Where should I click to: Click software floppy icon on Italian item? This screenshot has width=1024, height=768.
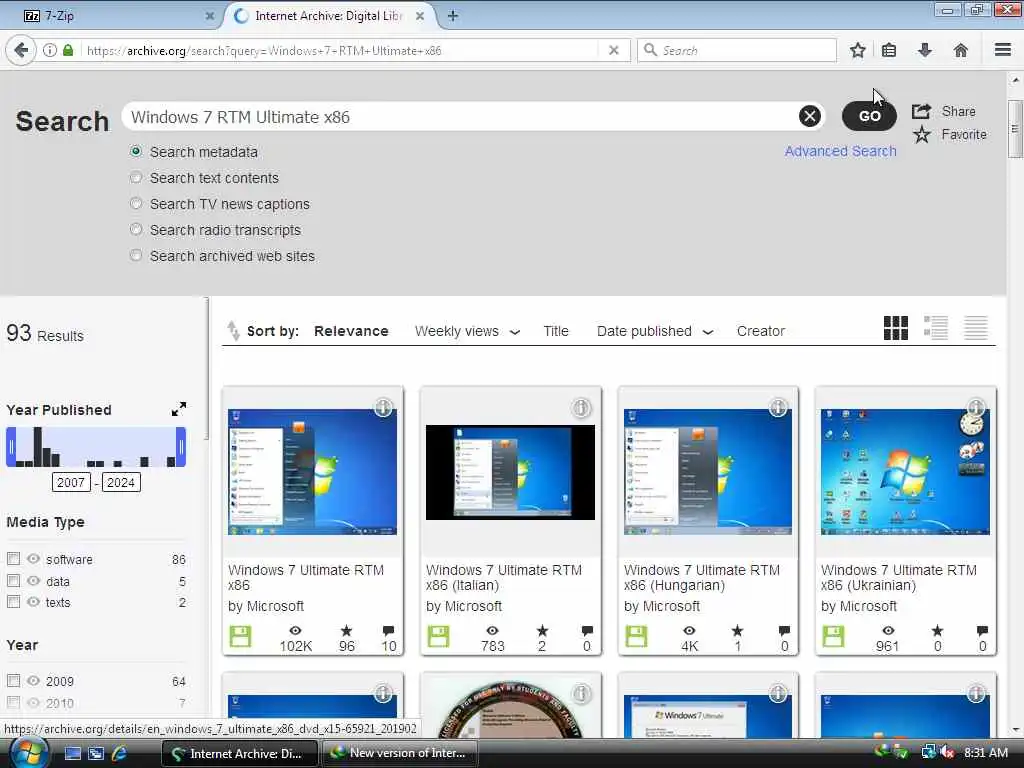(438, 636)
